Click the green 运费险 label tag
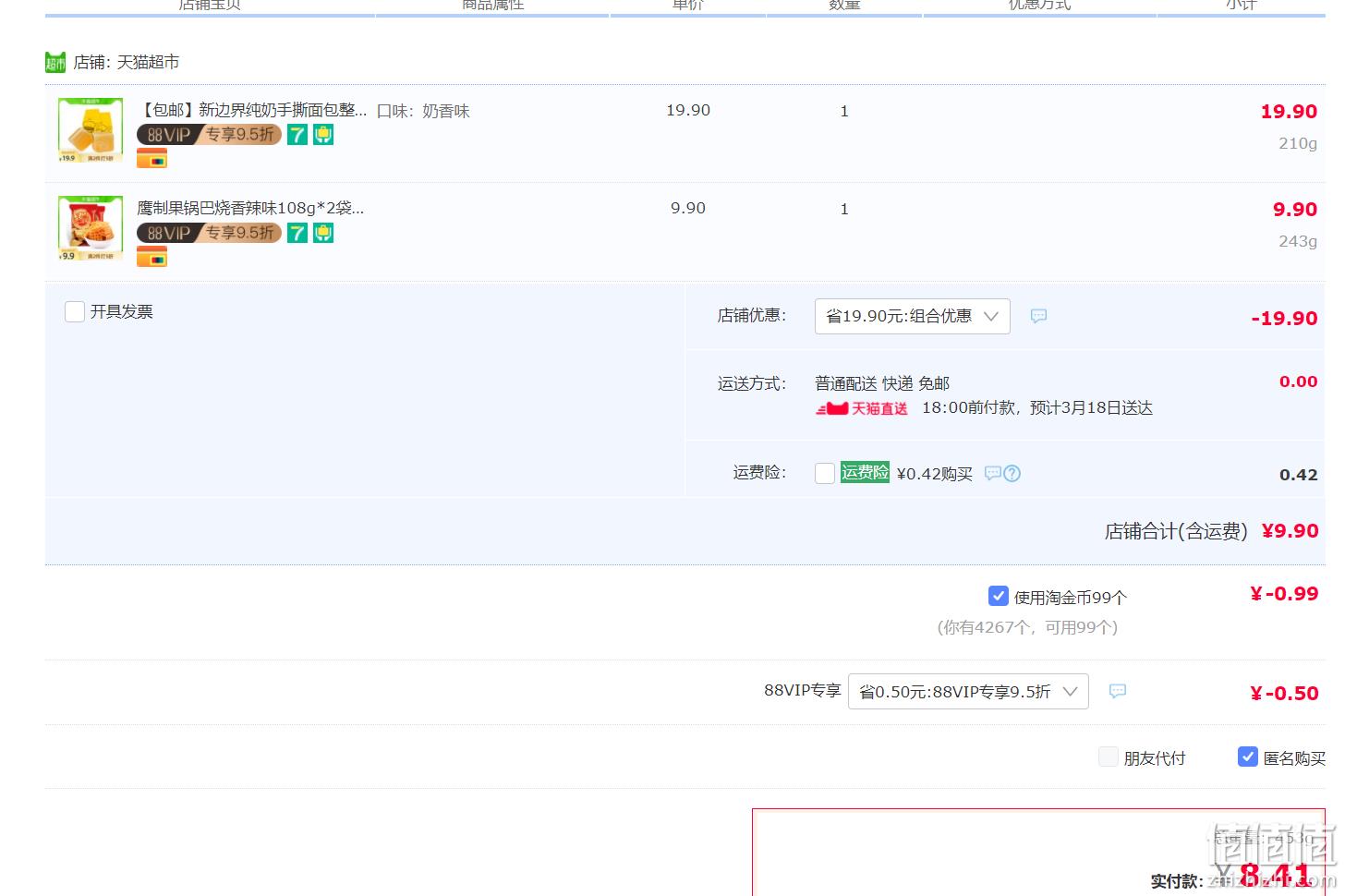 (865, 472)
